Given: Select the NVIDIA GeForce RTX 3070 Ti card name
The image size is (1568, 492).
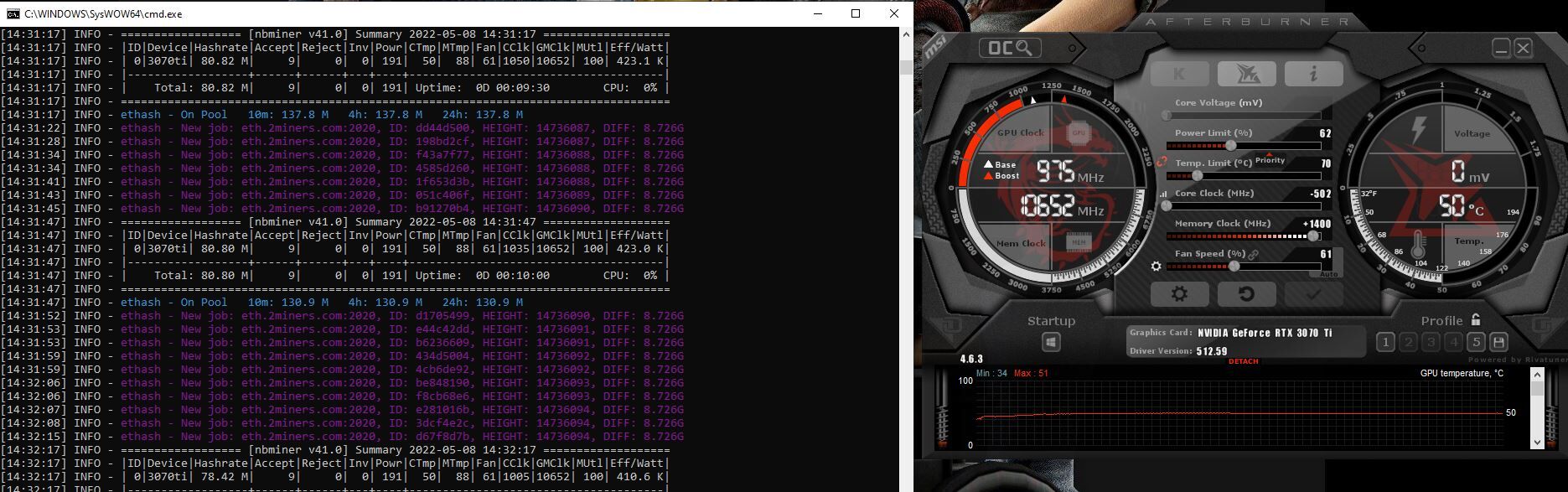Looking at the screenshot, I should [x=1265, y=333].
